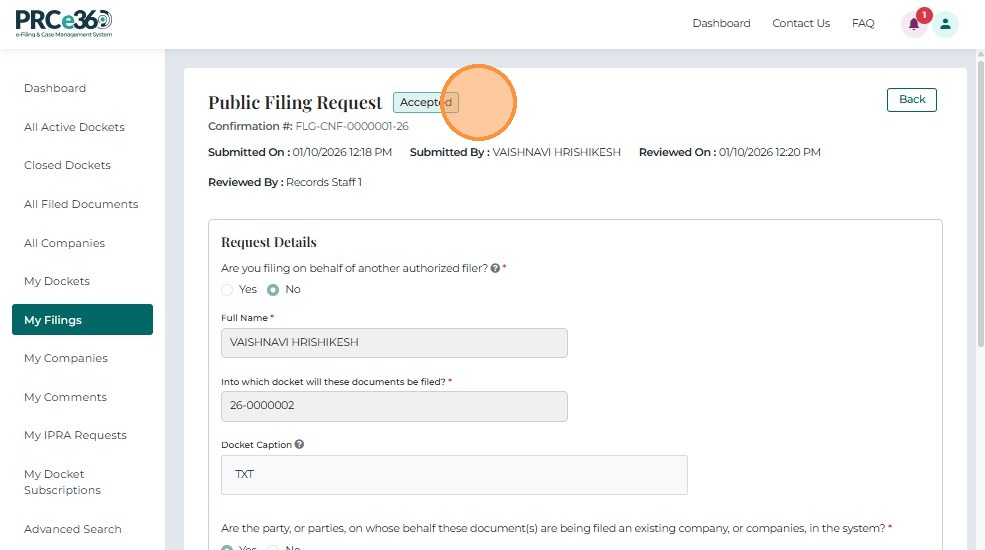Click the PRCe360 logo

coord(64,23)
